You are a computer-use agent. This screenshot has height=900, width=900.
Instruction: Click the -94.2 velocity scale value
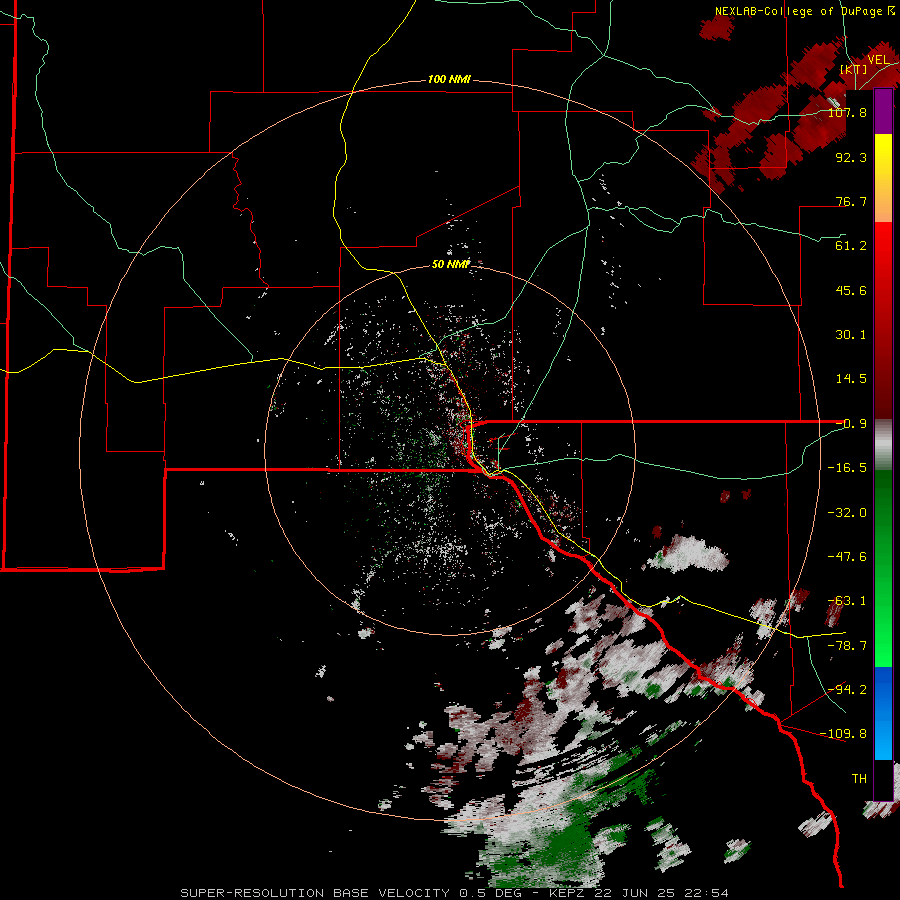847,690
